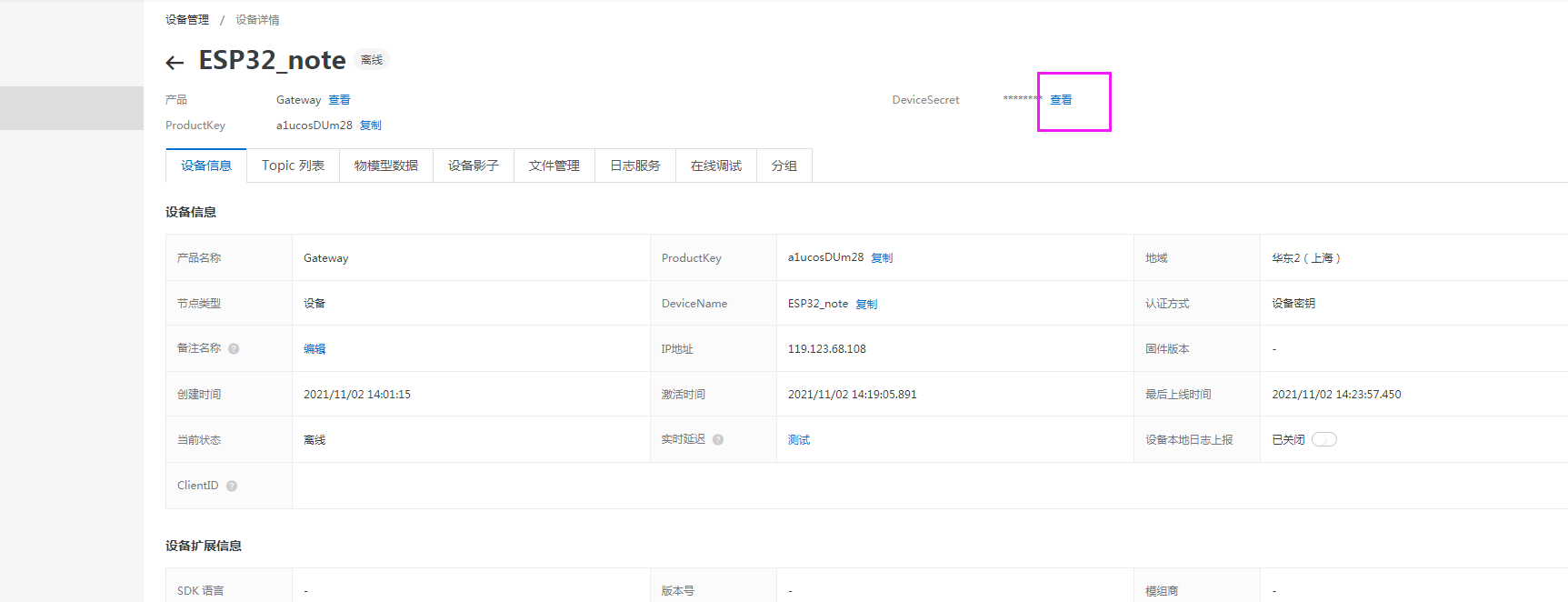The image size is (1568, 602).
Task: Open help icon next to 备注名称
Action: tap(234, 349)
